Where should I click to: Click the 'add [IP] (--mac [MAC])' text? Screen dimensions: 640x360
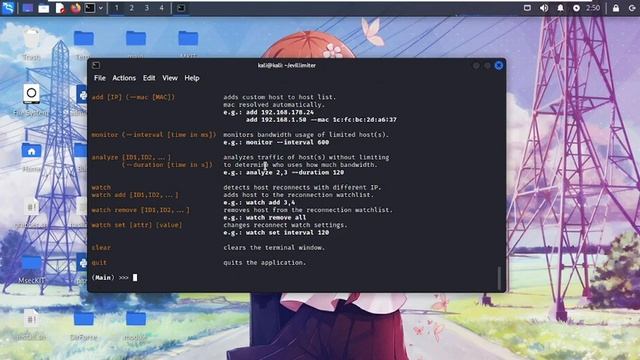coord(133,97)
